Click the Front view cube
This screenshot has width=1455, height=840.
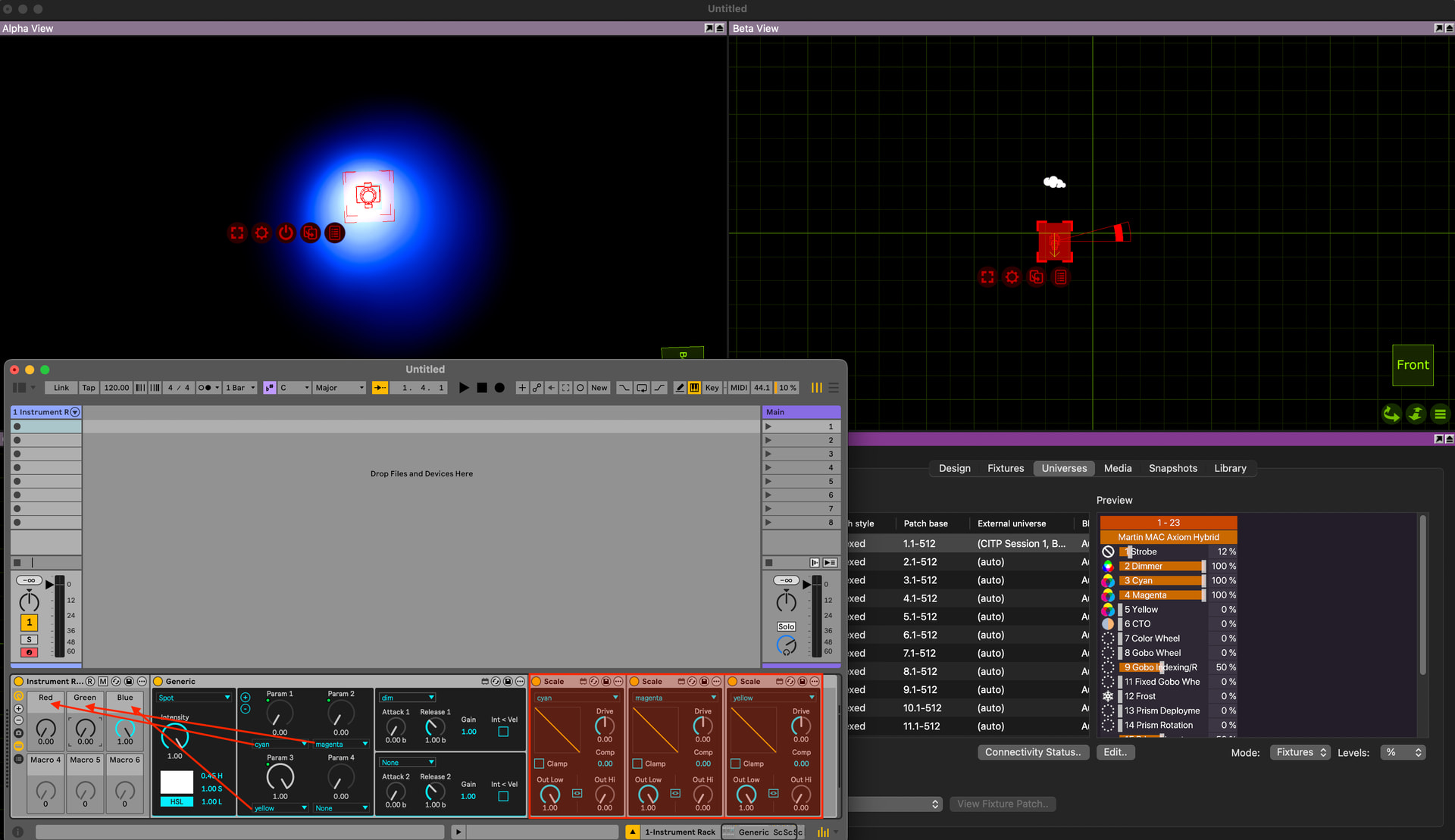[x=1412, y=365]
